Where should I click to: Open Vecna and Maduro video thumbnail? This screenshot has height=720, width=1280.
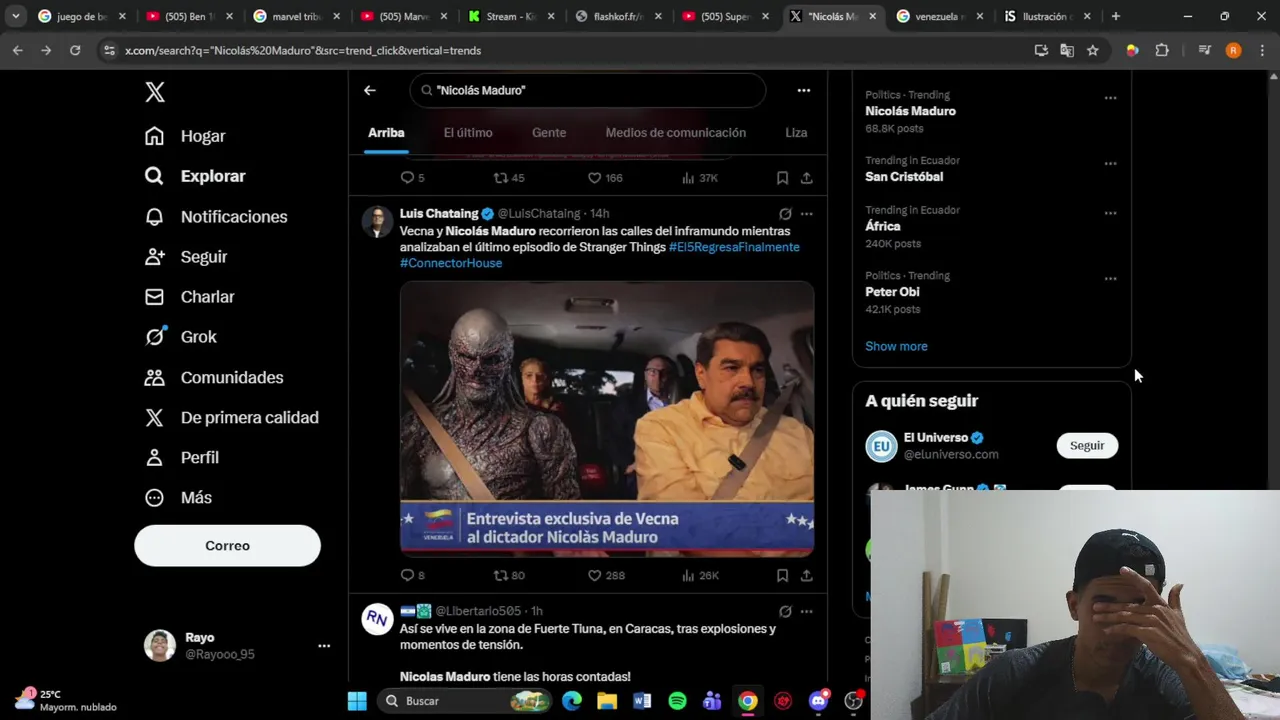pos(607,418)
